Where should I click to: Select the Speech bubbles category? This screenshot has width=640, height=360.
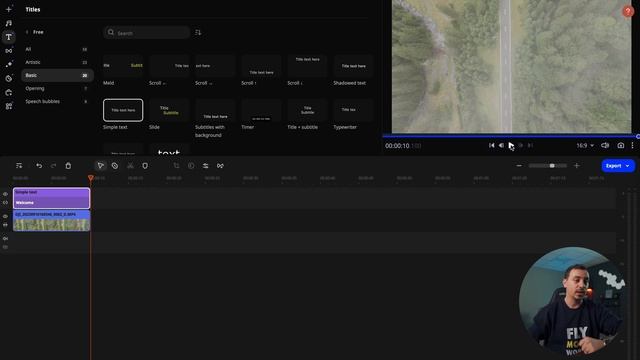coord(57,101)
